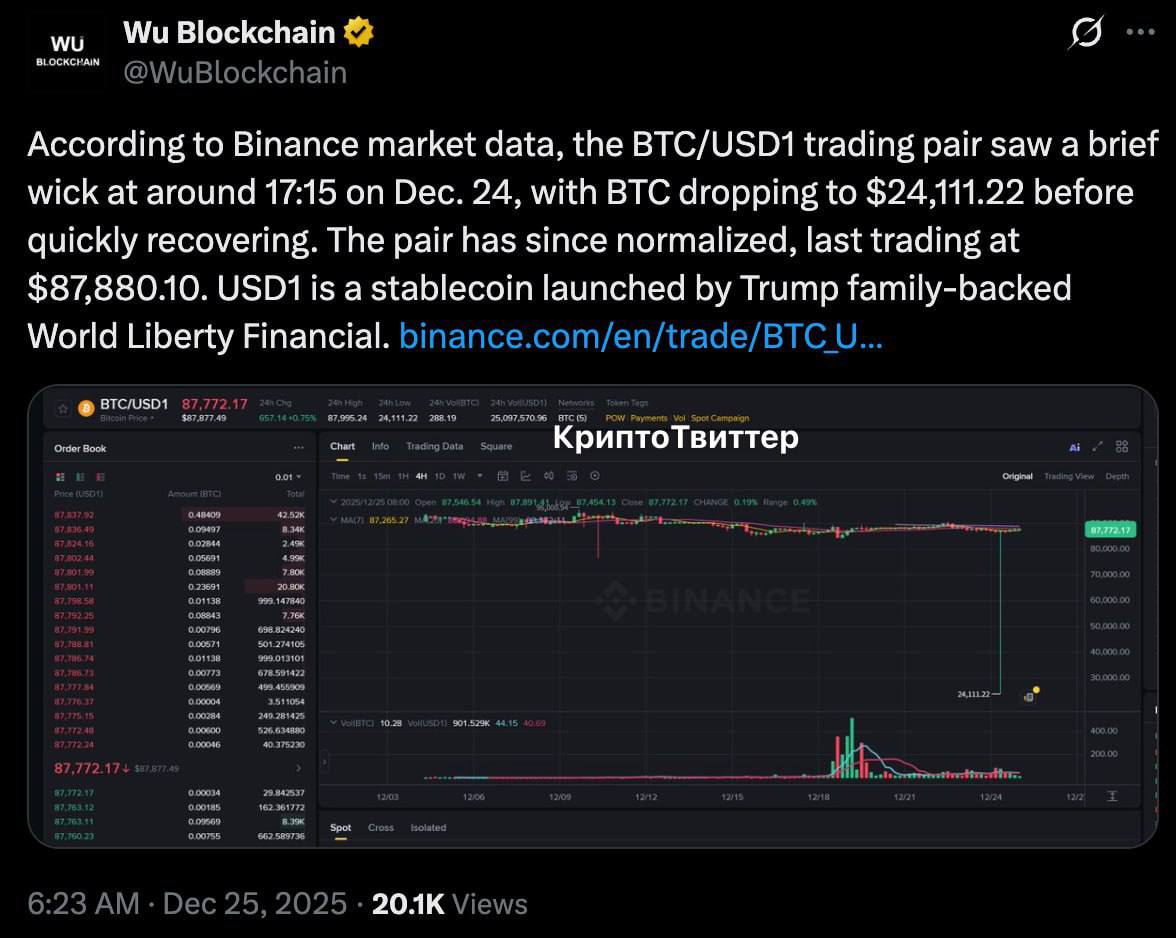The width and height of the screenshot is (1176, 938).
Task: Switch order book to sell orders only
Action: [x=99, y=477]
